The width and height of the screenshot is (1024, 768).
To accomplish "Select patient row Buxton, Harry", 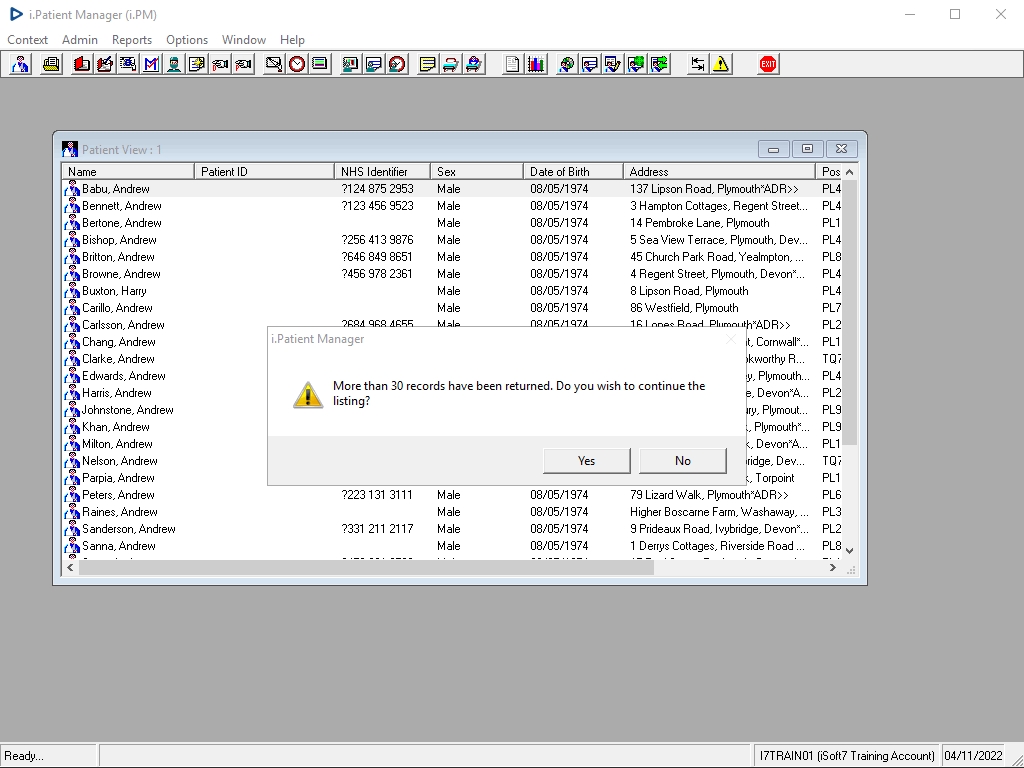I will [452, 291].
